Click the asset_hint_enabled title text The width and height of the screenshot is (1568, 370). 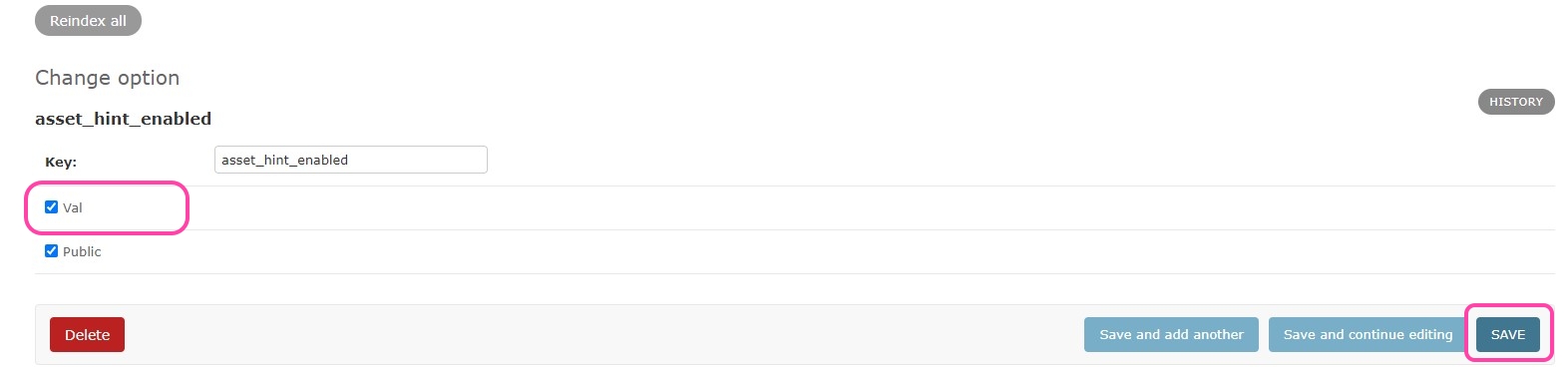point(124,119)
